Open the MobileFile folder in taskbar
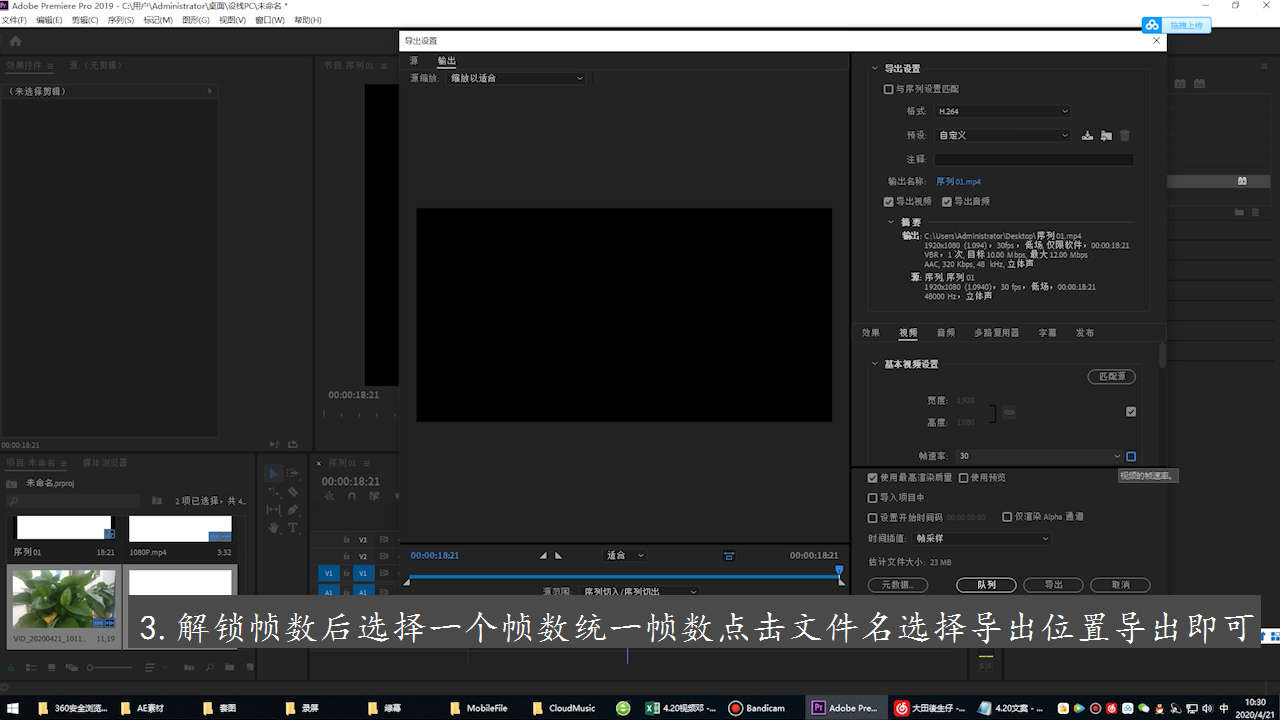The height and width of the screenshot is (720, 1280). [x=479, y=708]
